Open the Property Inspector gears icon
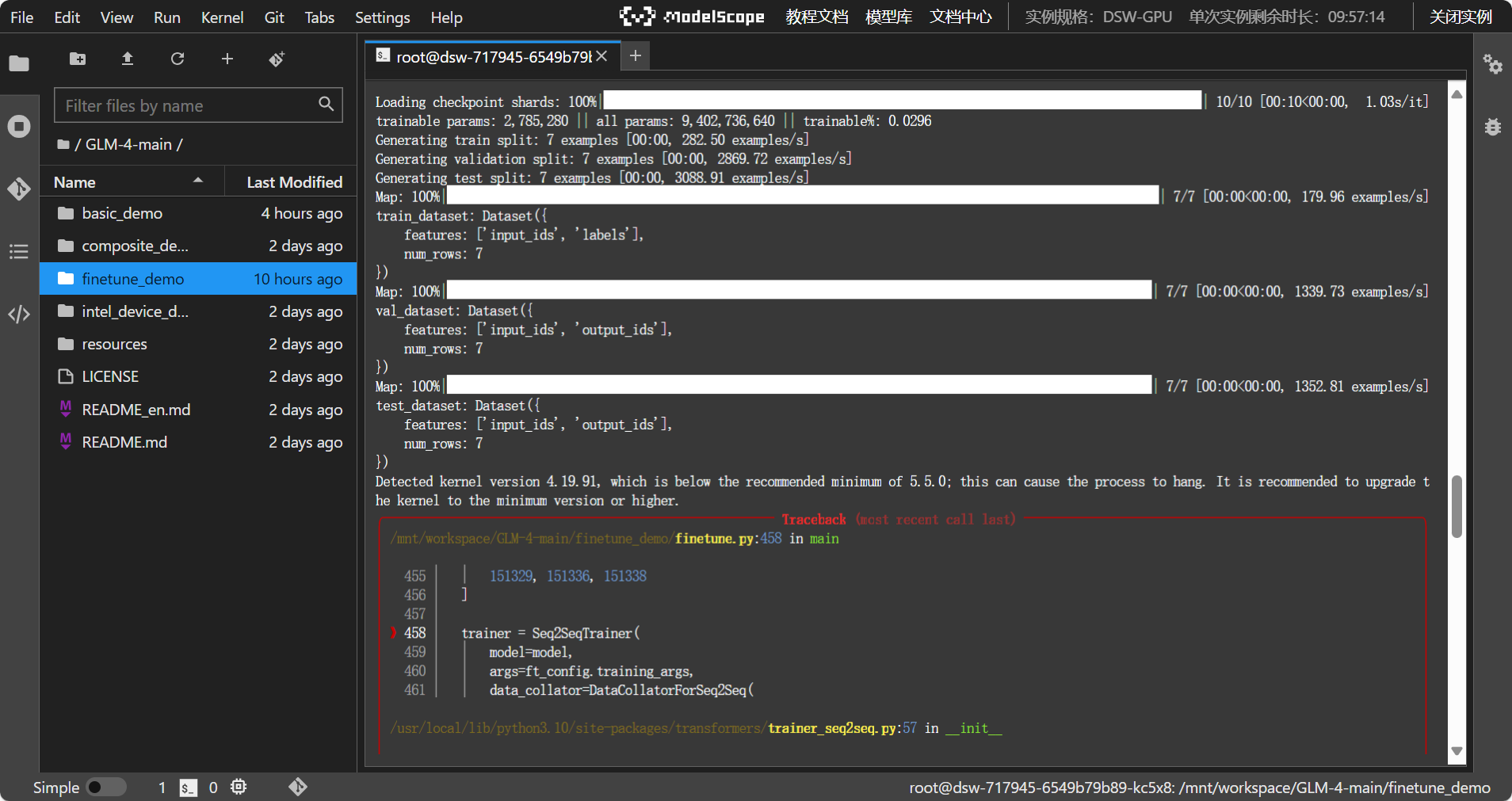1512x801 pixels. click(x=1492, y=64)
